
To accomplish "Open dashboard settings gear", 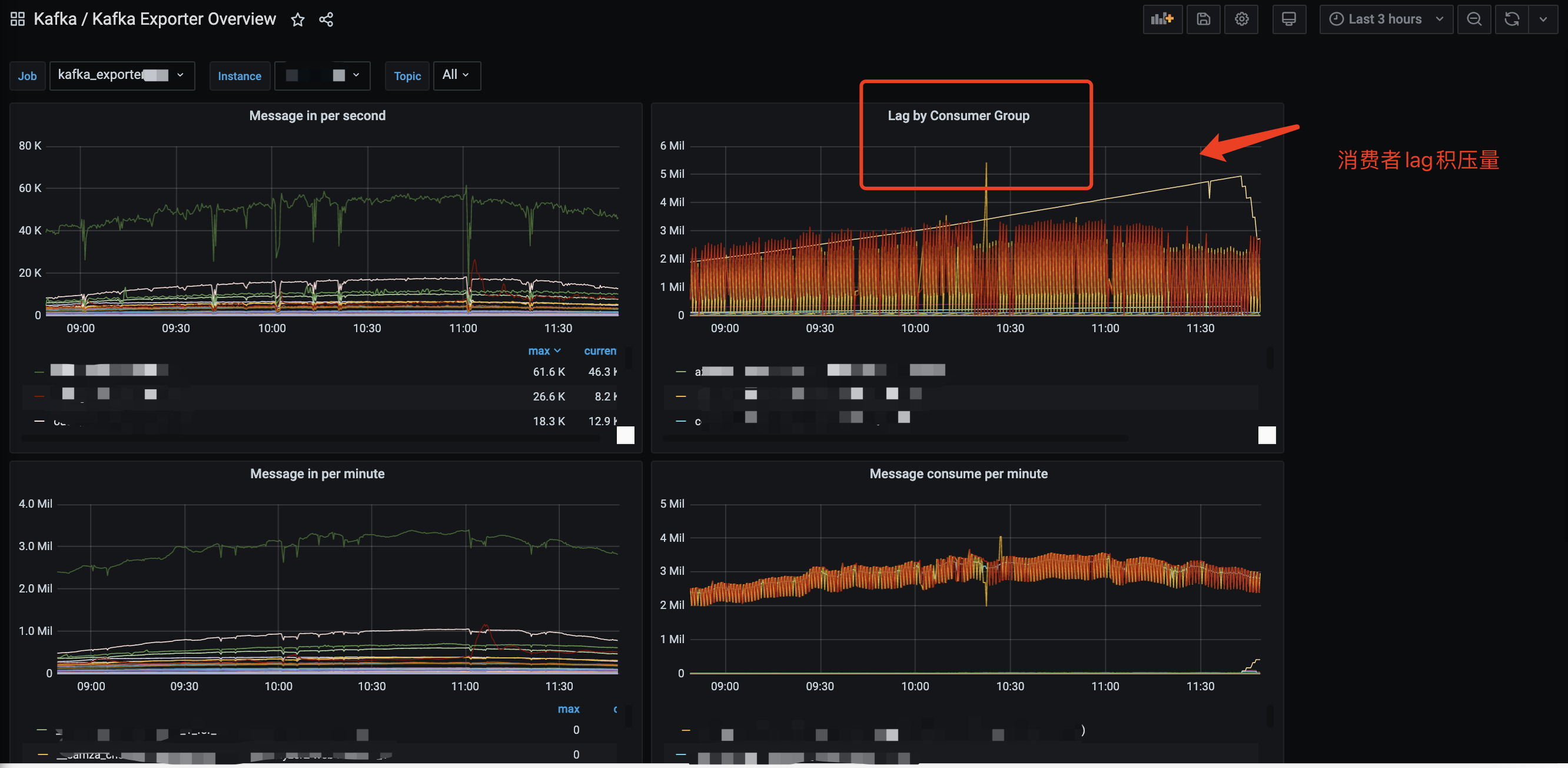I will click(1241, 19).
